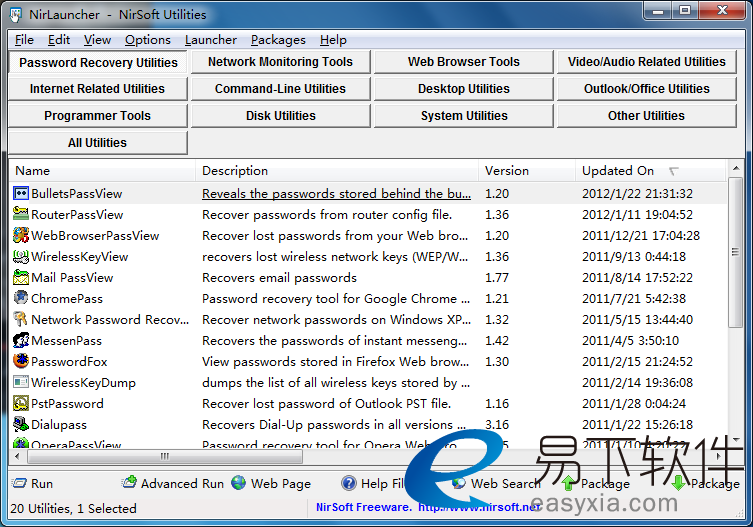Click the Advanced Run label

(182, 483)
